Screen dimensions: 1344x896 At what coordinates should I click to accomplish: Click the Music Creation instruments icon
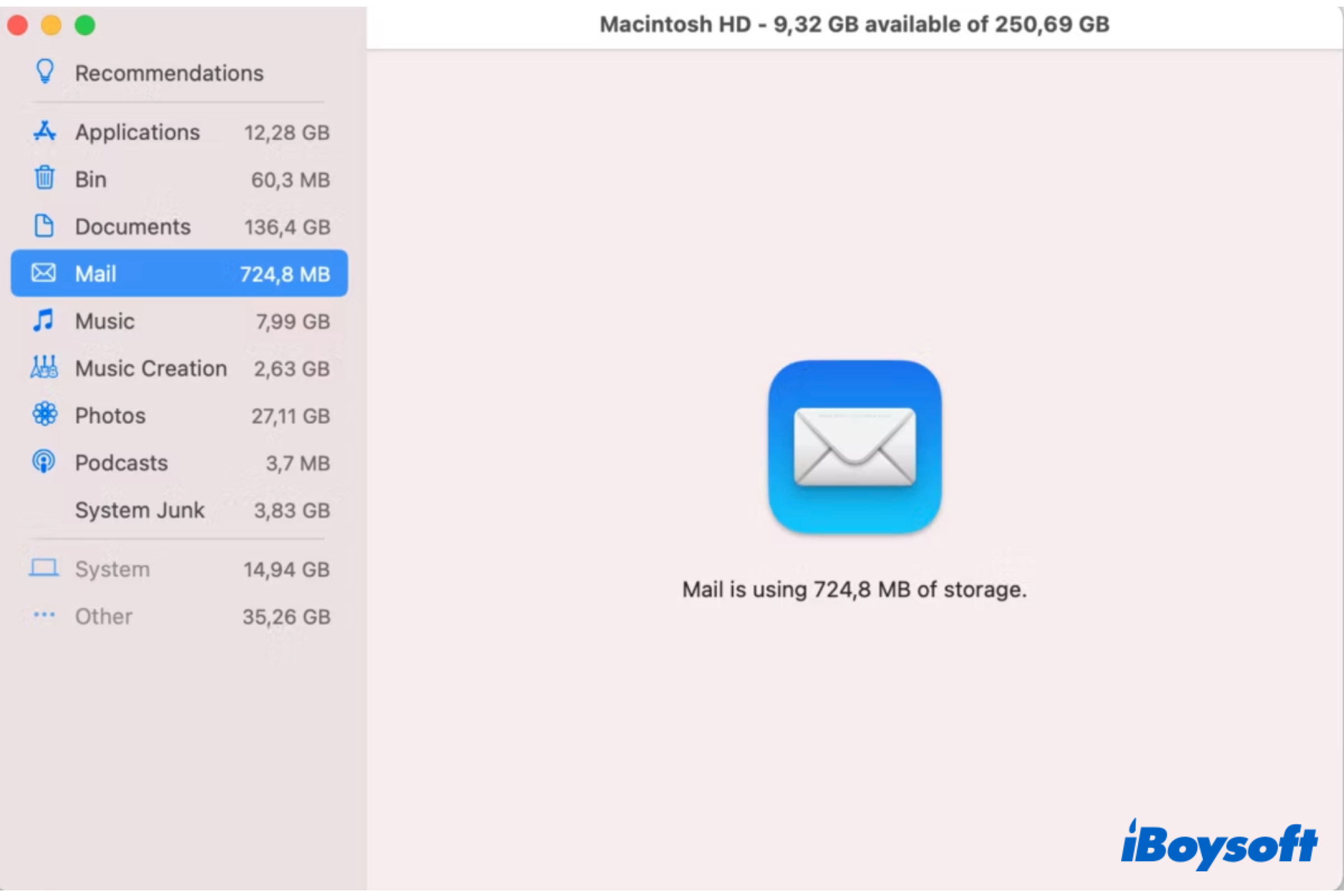(x=44, y=367)
